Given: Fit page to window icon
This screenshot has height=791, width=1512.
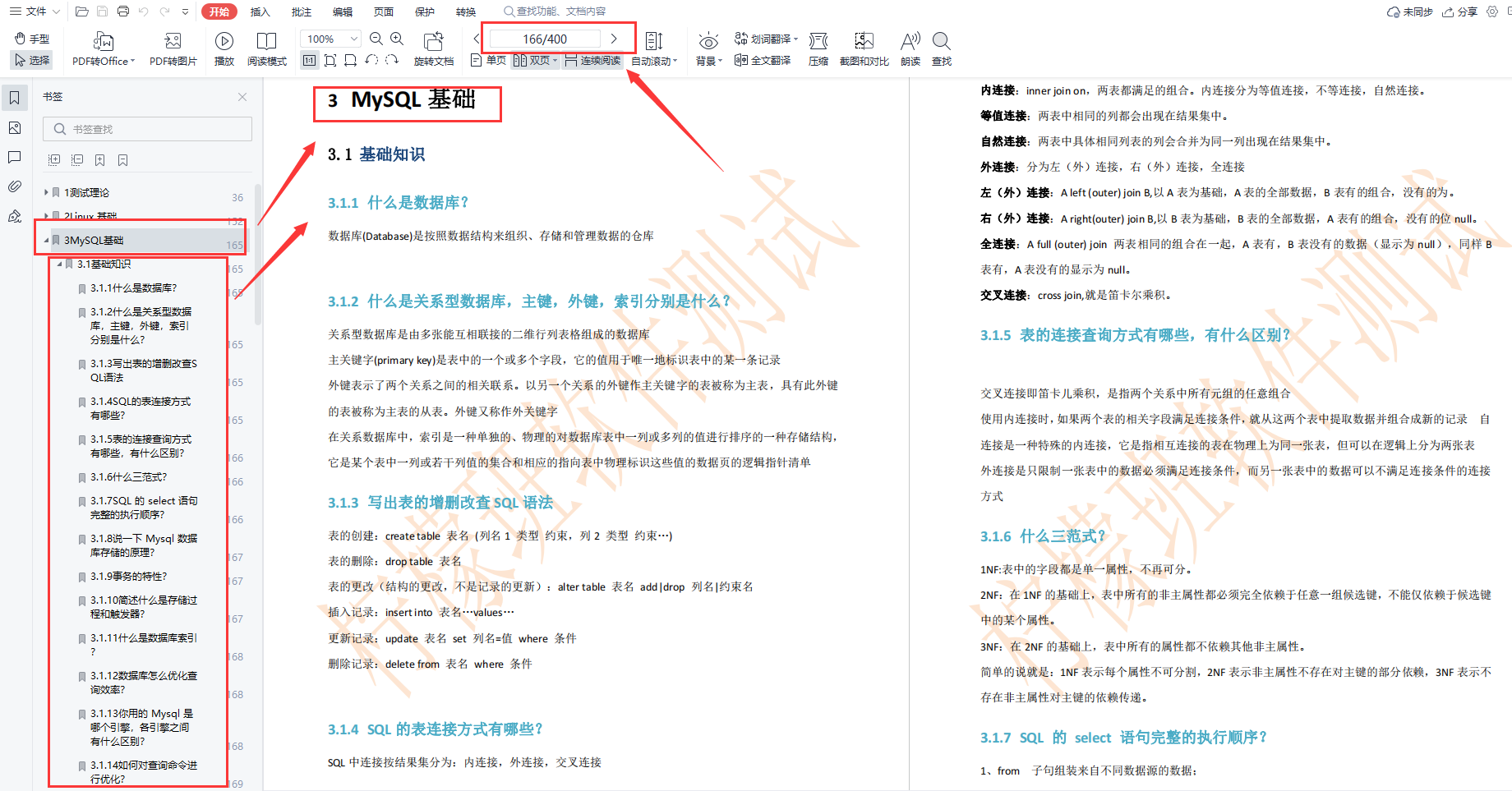Looking at the screenshot, I should [x=330, y=60].
